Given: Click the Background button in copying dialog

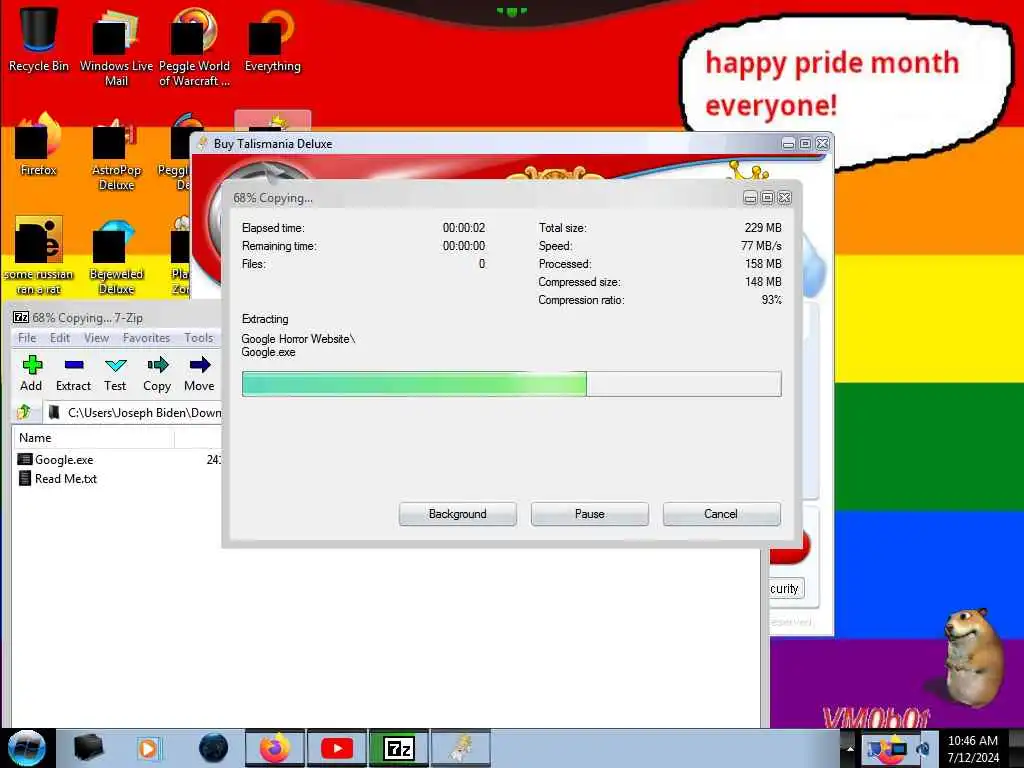Looking at the screenshot, I should (x=458, y=514).
